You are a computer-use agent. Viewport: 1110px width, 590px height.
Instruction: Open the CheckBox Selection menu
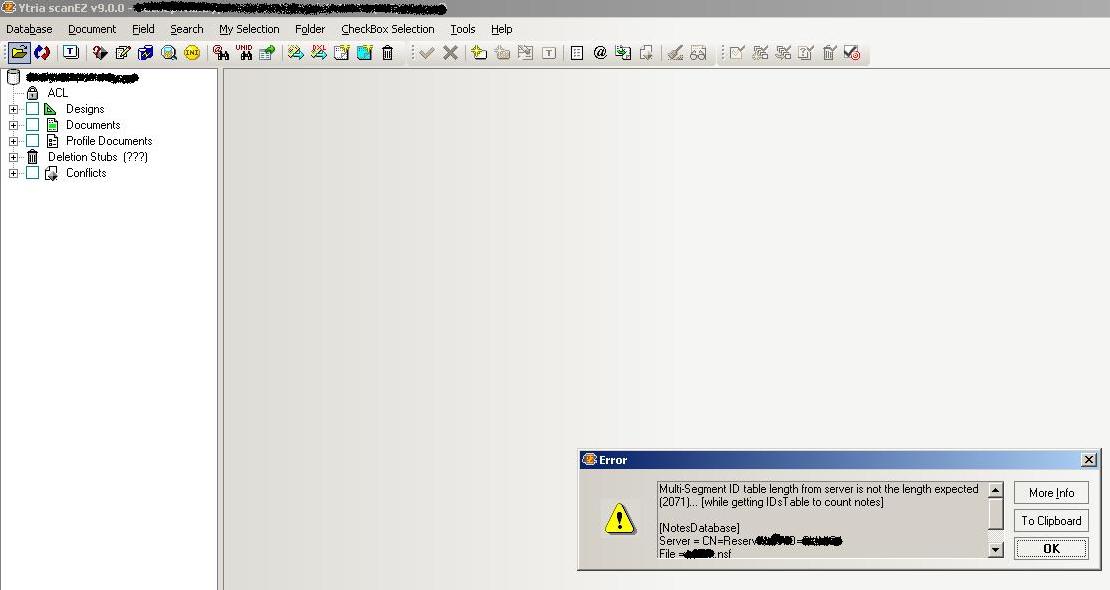pos(388,29)
